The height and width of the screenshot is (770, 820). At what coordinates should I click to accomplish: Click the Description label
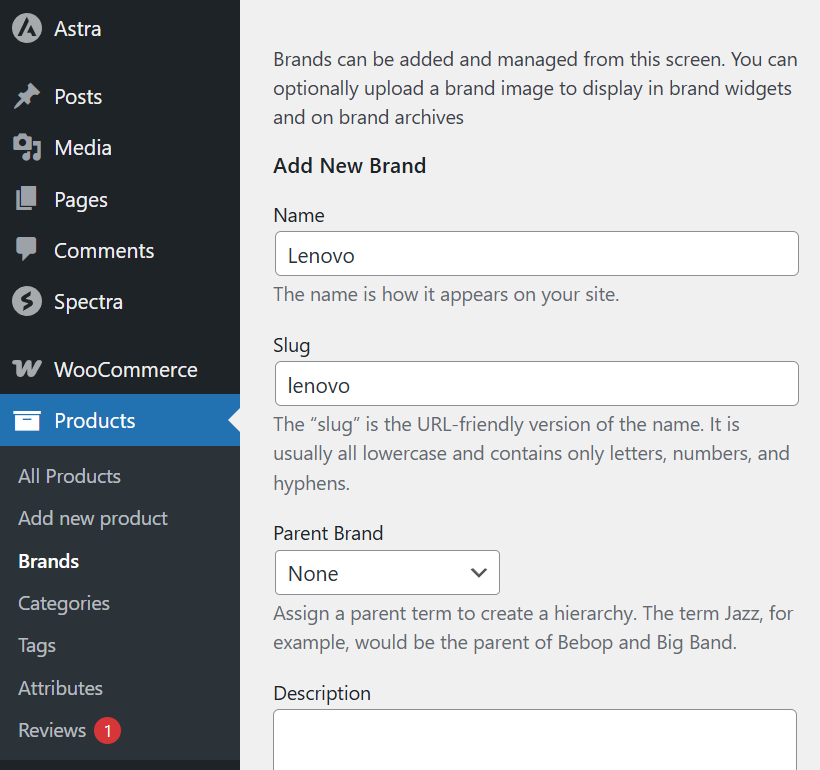click(322, 694)
